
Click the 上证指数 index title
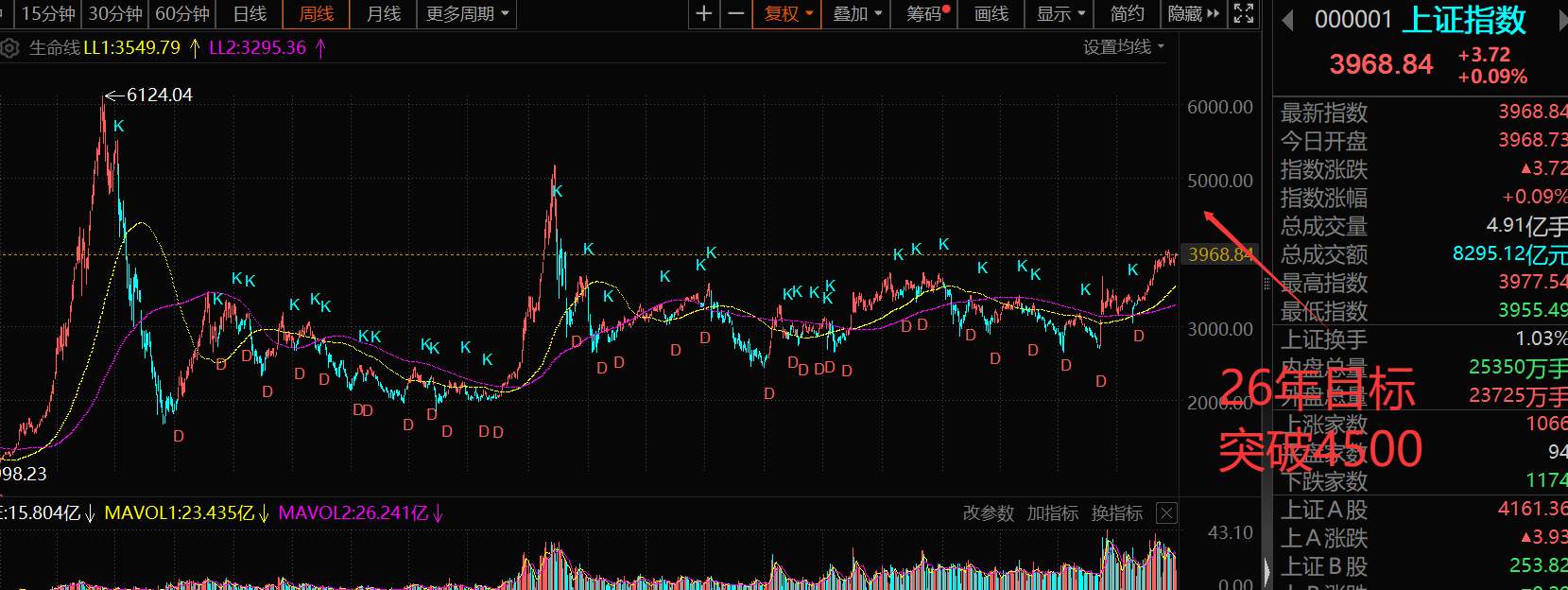[1463, 20]
